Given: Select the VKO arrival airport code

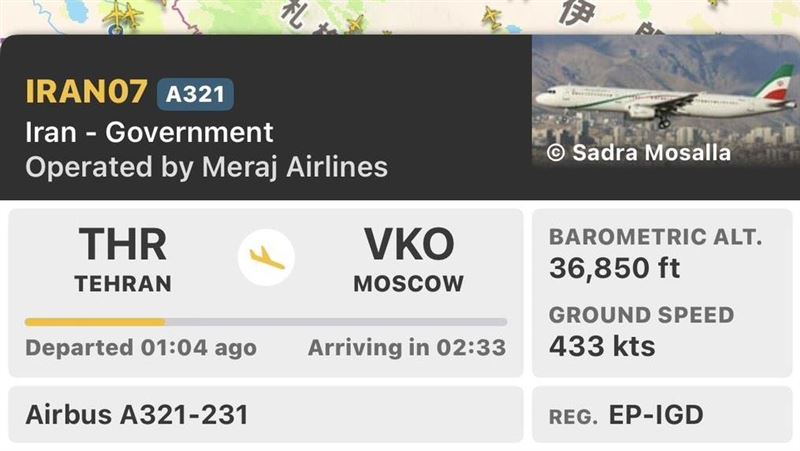Looking at the screenshot, I should pos(408,246).
